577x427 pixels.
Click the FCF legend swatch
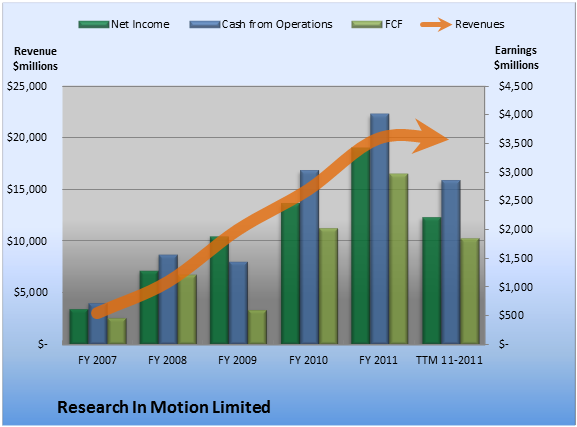[367, 24]
